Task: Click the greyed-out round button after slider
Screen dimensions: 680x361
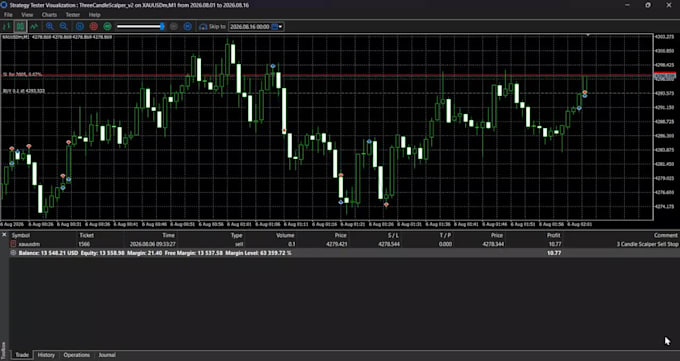Action: pos(174,26)
